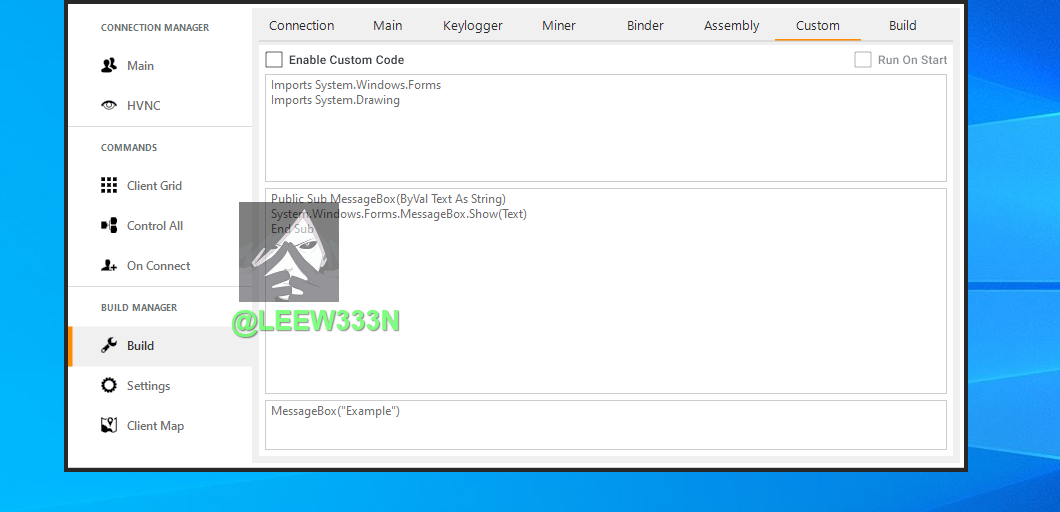The width and height of the screenshot is (1060, 512).
Task: Open Settings using the gear icon
Action: click(109, 386)
